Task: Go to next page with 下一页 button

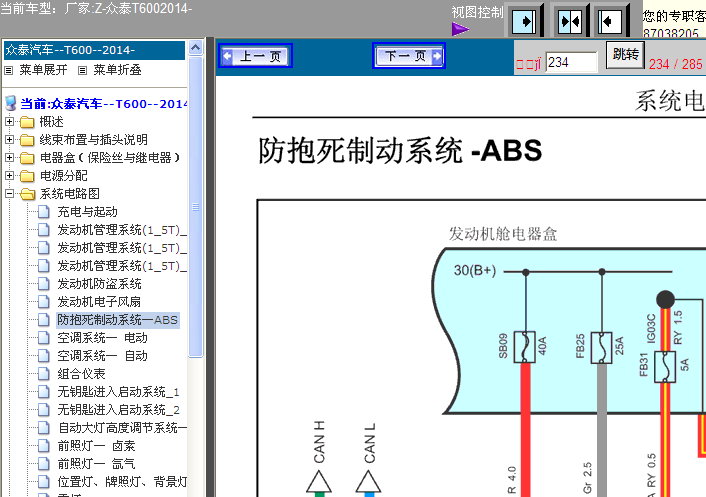Action: tap(409, 56)
